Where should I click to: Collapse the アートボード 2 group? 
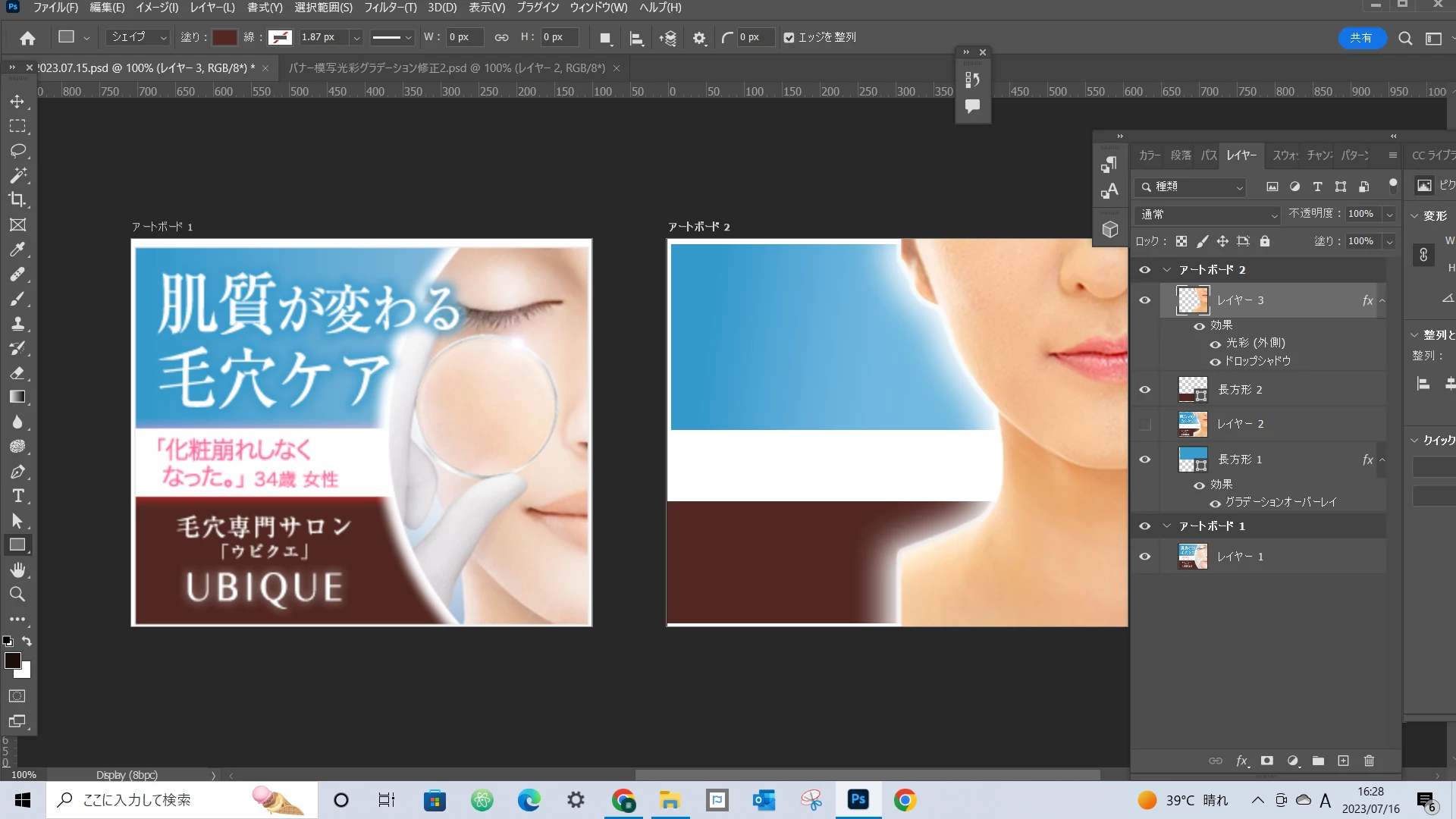pyautogui.click(x=1167, y=270)
